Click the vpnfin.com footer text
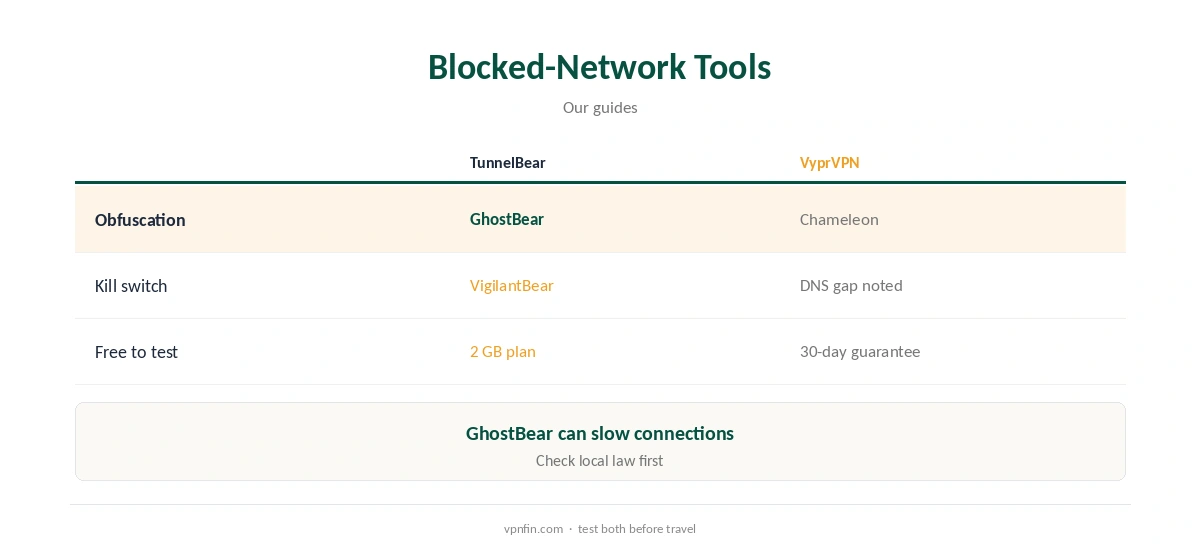 point(534,529)
